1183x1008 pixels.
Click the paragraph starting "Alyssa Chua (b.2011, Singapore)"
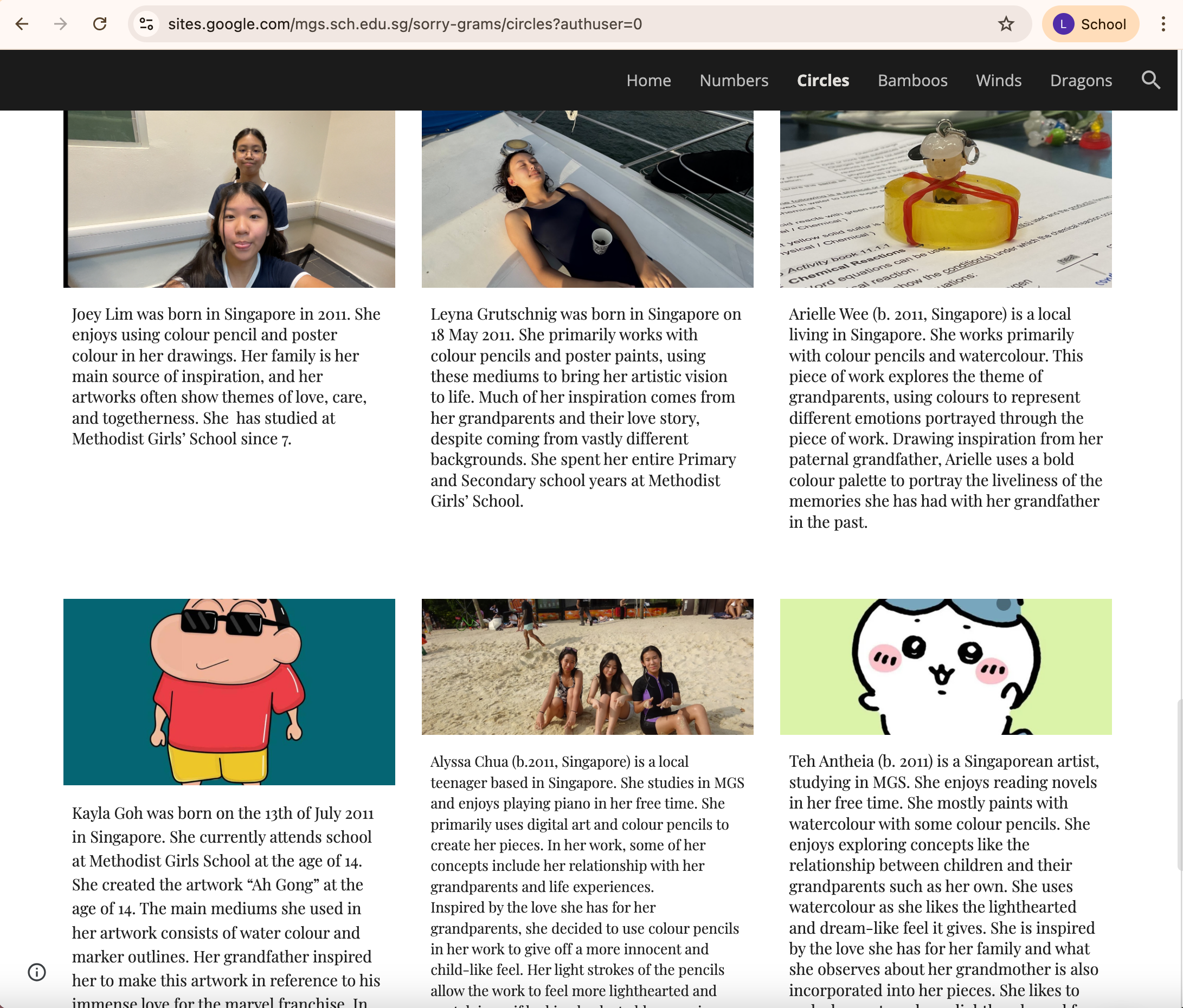[x=588, y=880]
